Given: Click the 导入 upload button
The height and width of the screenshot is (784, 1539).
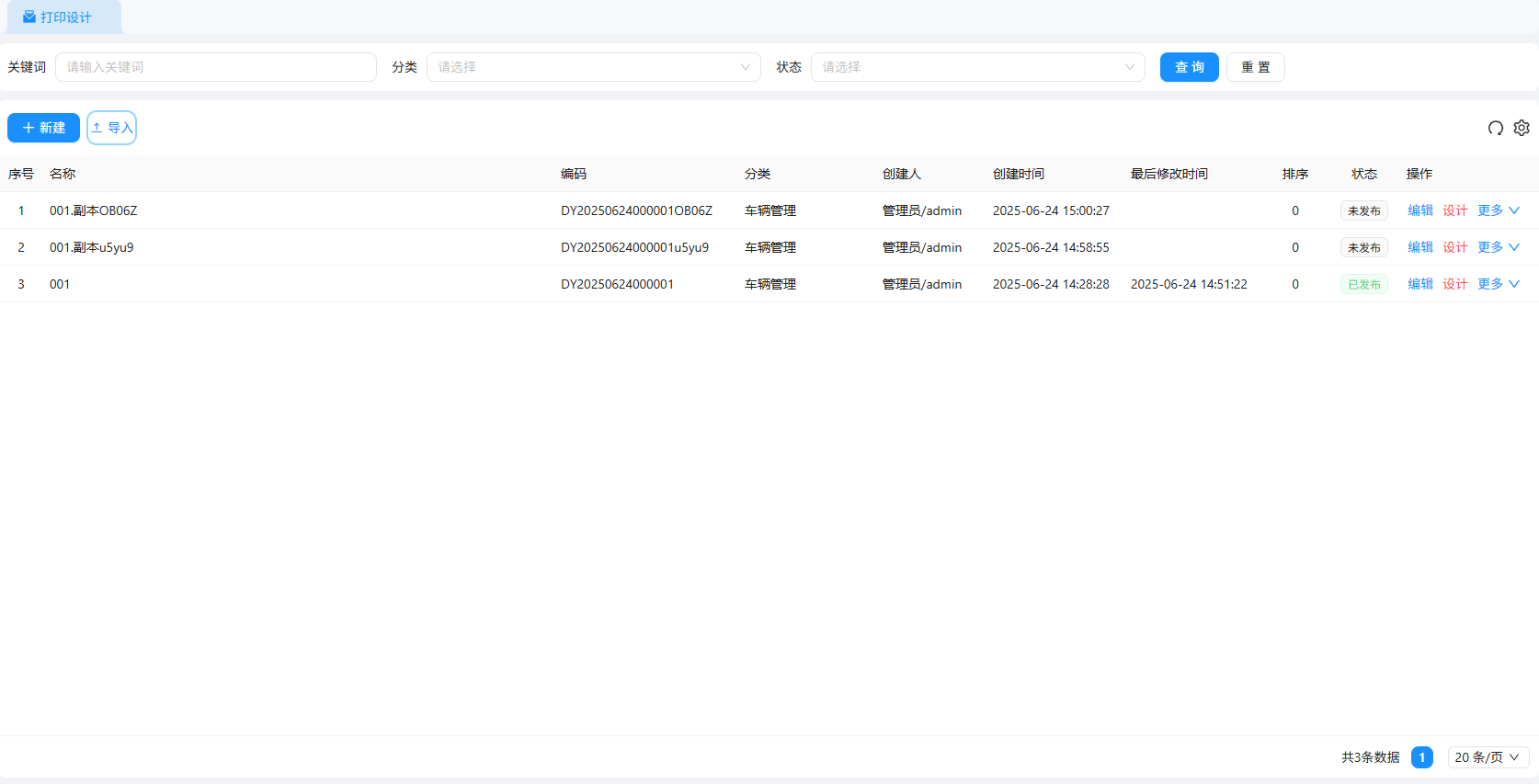Looking at the screenshot, I should pyautogui.click(x=111, y=128).
